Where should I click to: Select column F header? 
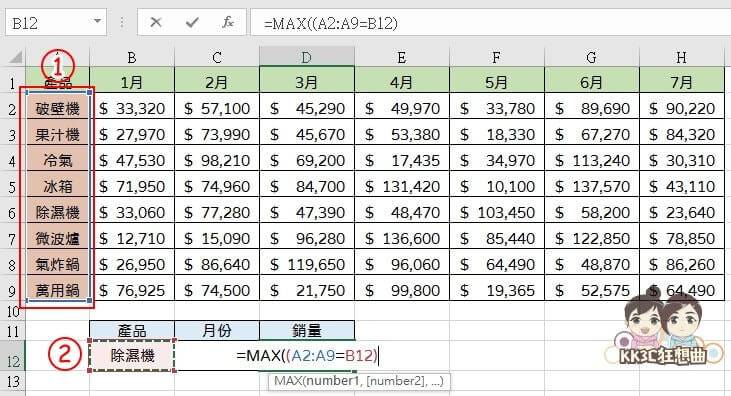(x=497, y=57)
